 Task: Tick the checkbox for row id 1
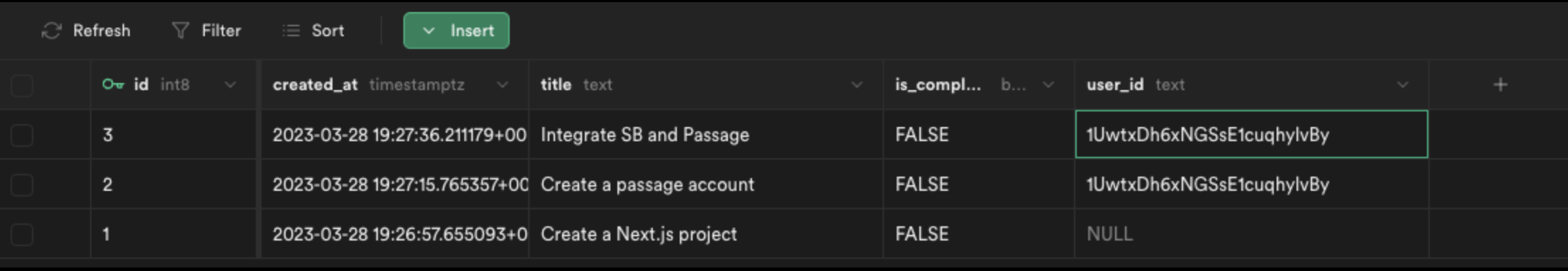pos(22,234)
